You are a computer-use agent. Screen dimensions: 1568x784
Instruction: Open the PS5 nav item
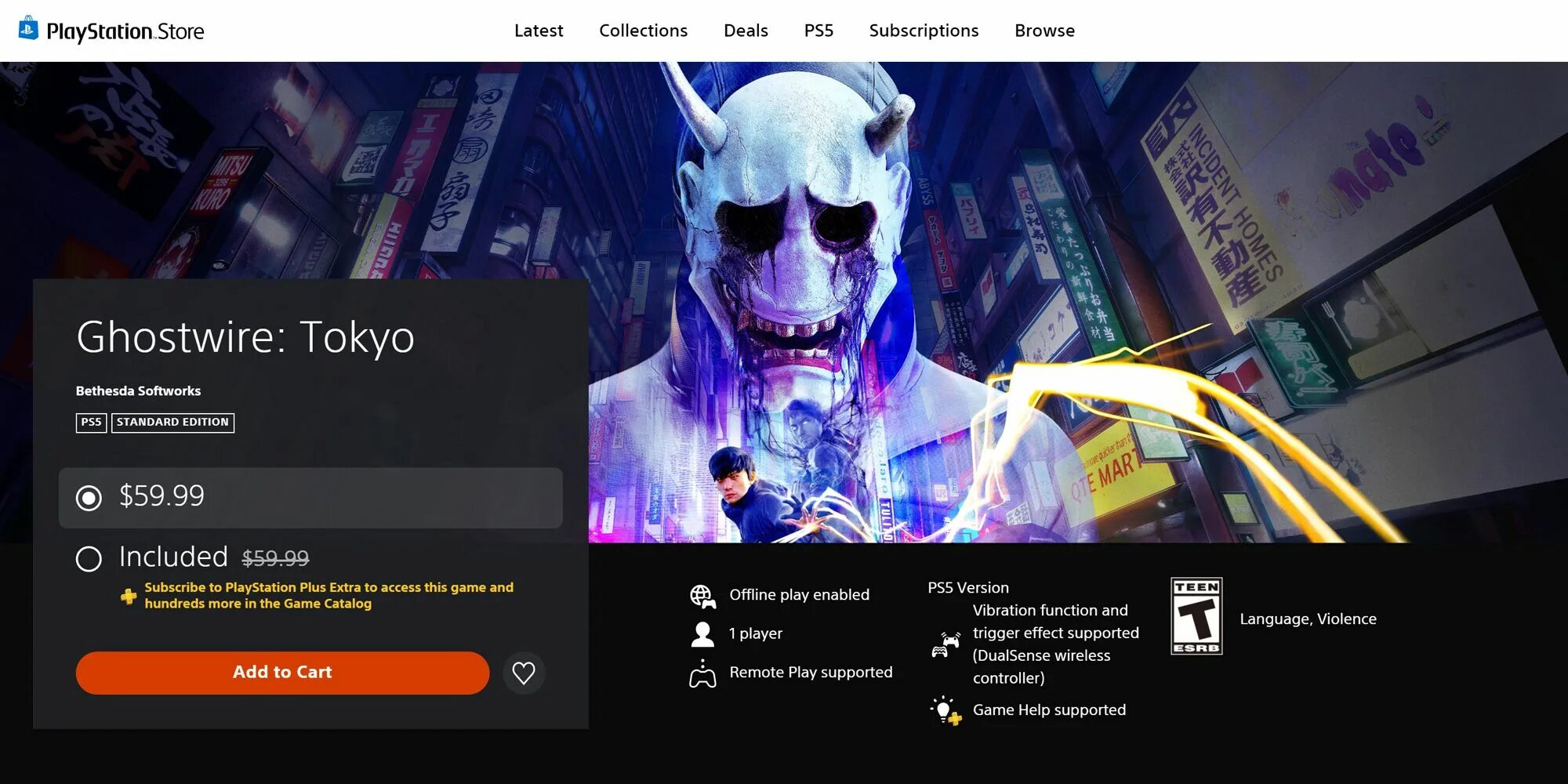pos(818,31)
